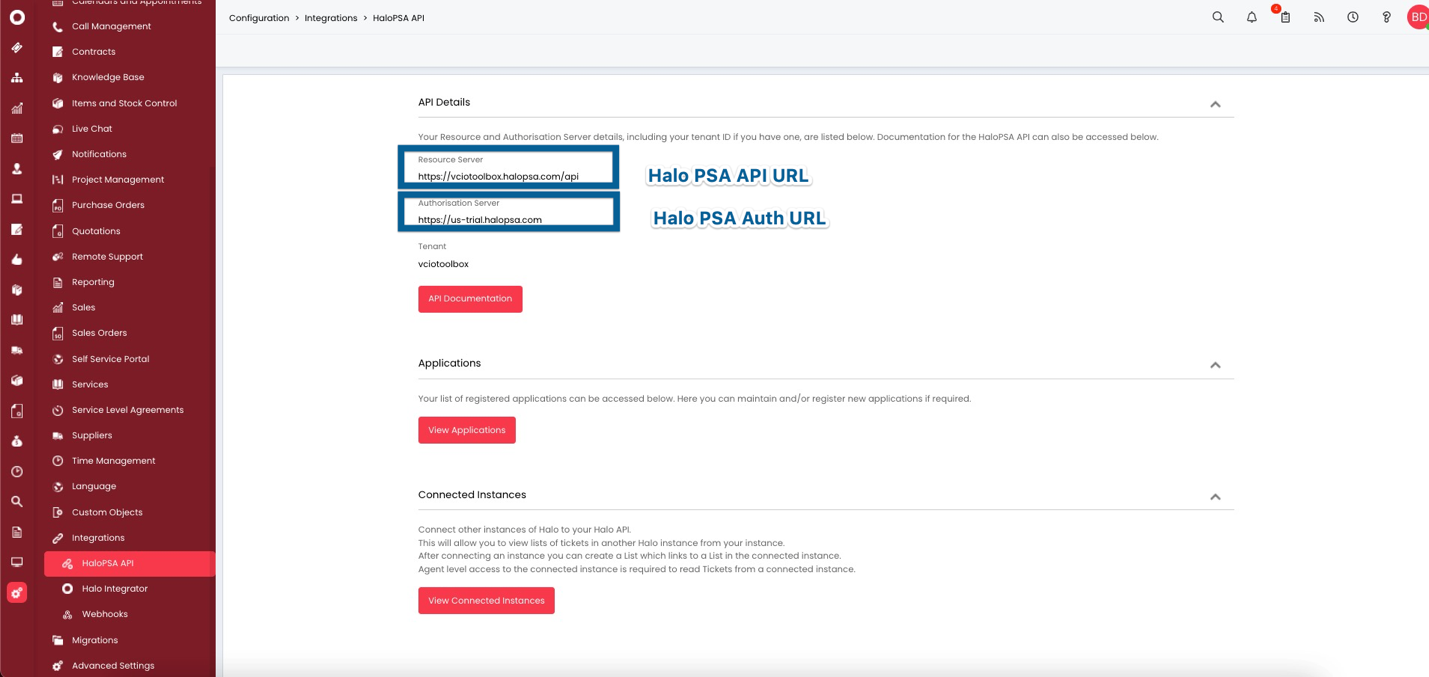
Task: Click the RSS feed icon
Action: tap(1319, 17)
